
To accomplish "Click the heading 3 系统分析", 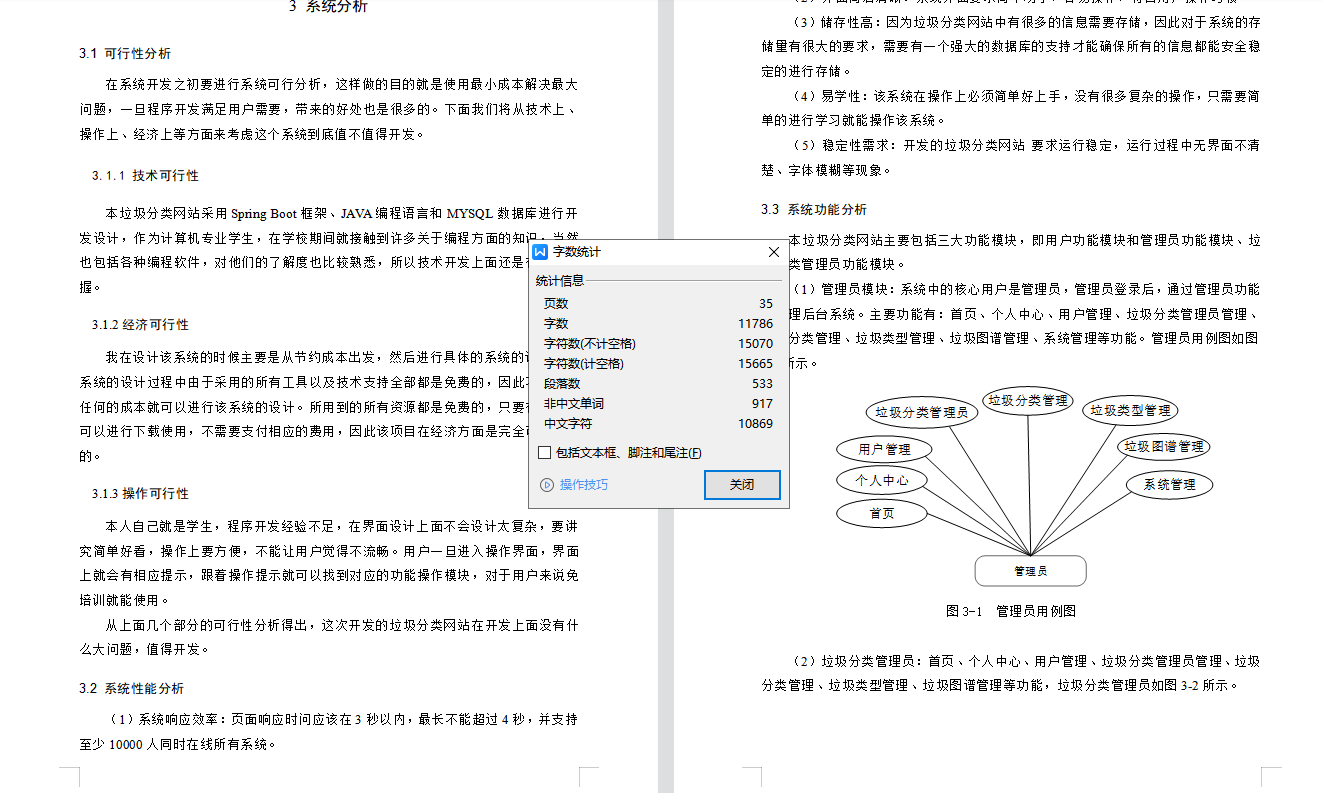I will (x=328, y=7).
